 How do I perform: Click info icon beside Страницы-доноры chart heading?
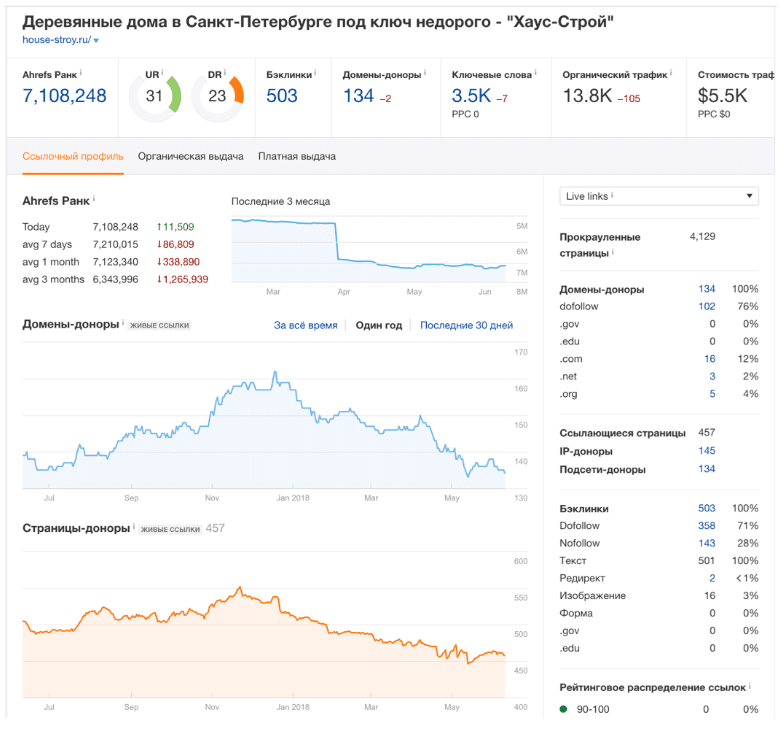pos(134,526)
